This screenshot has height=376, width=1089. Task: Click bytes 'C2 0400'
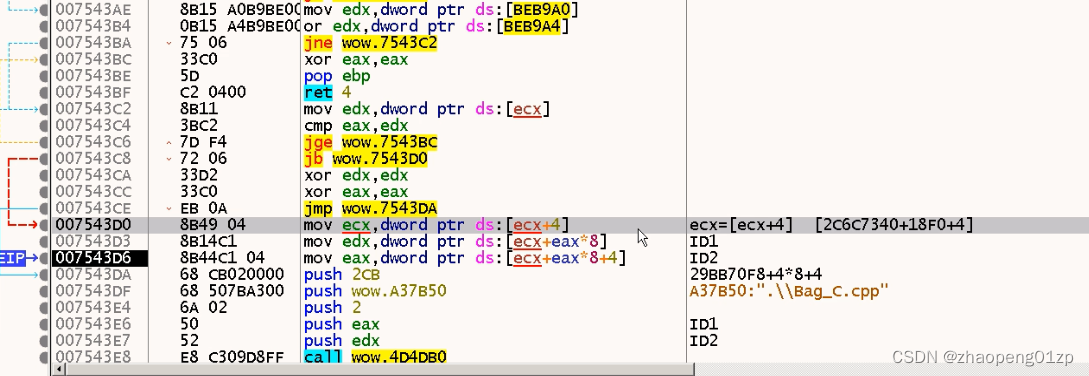212,92
